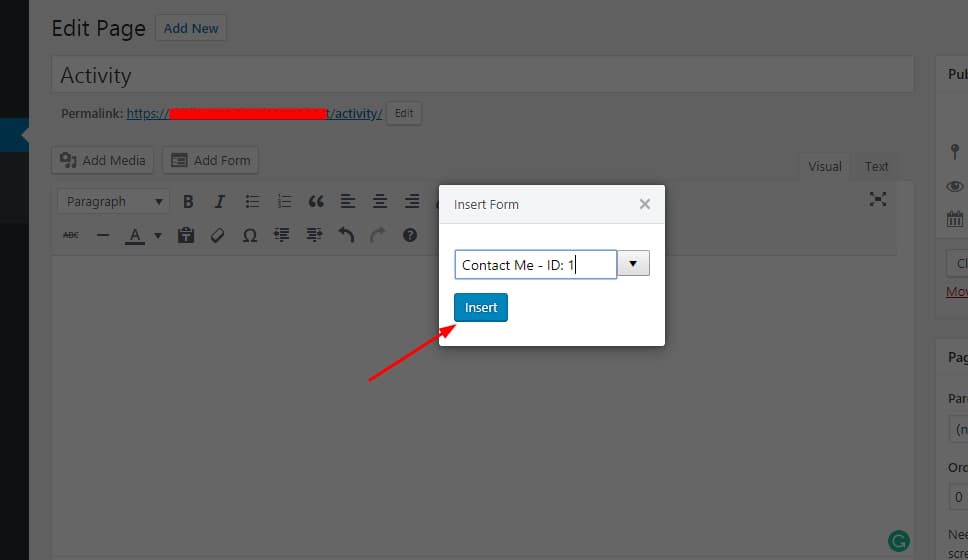Open the Paragraph format dropdown
This screenshot has width=968, height=560.
pyautogui.click(x=113, y=202)
